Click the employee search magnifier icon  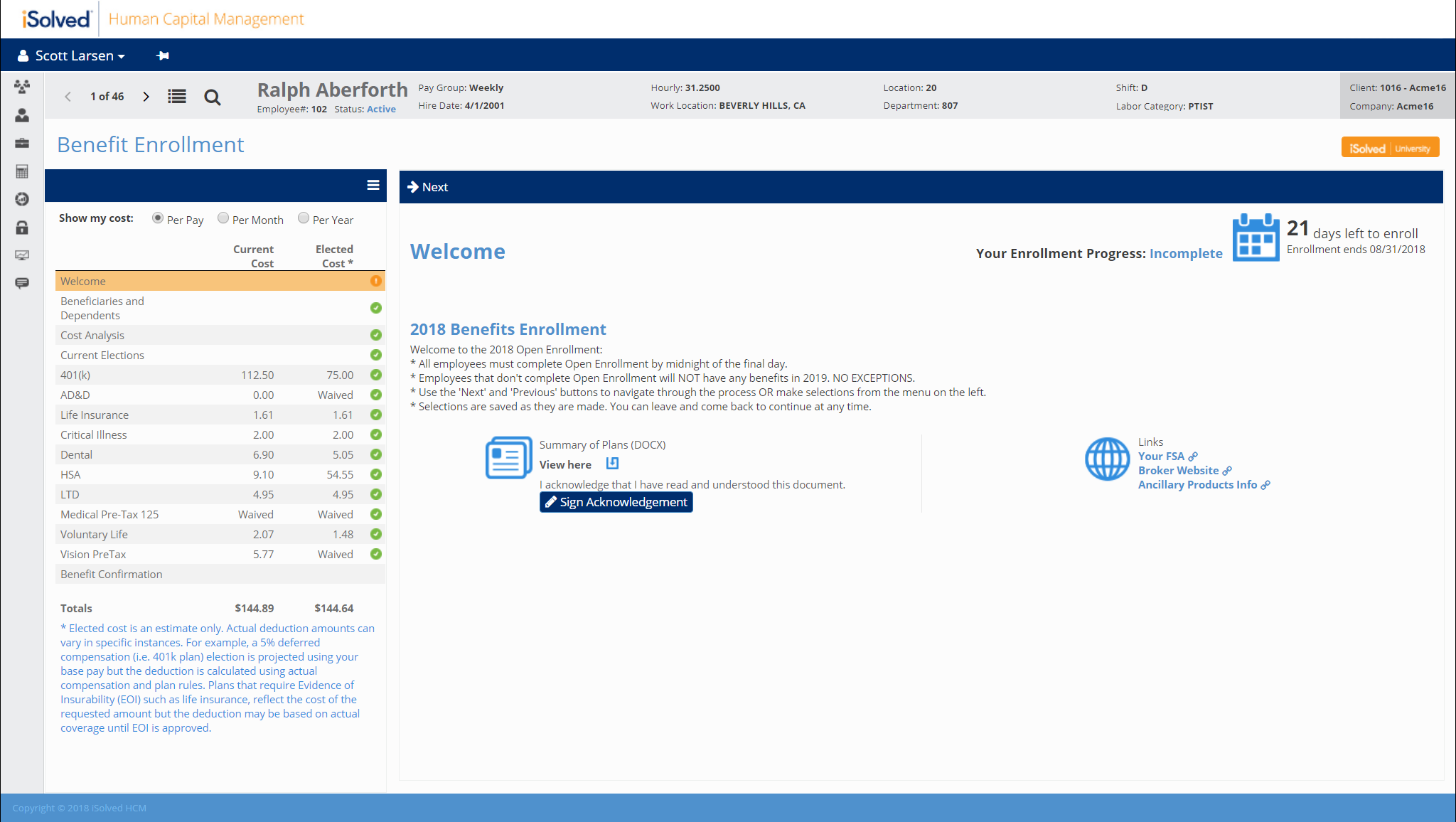coord(212,97)
